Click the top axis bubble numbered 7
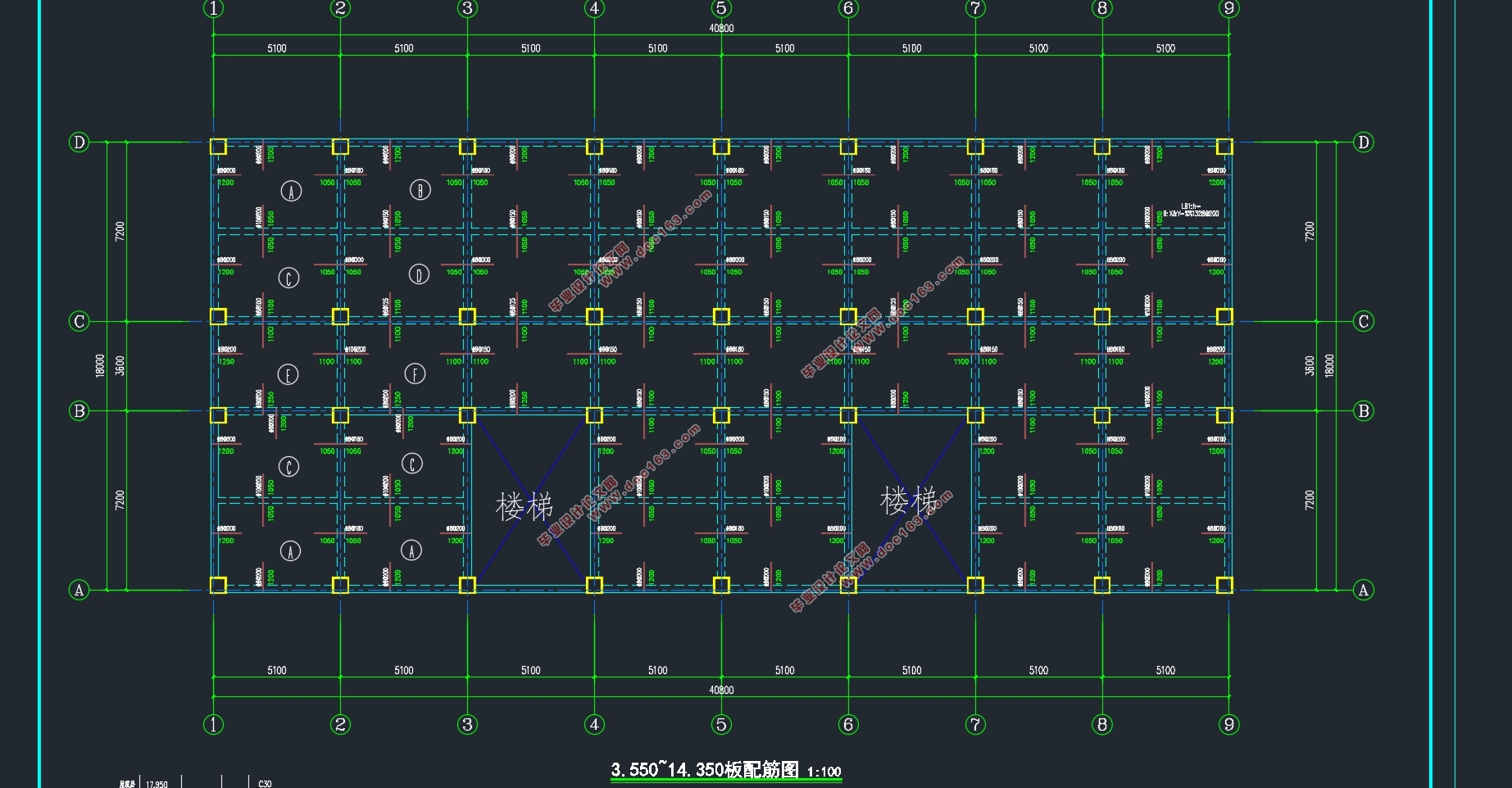Viewport: 1512px width, 788px height. point(975,8)
